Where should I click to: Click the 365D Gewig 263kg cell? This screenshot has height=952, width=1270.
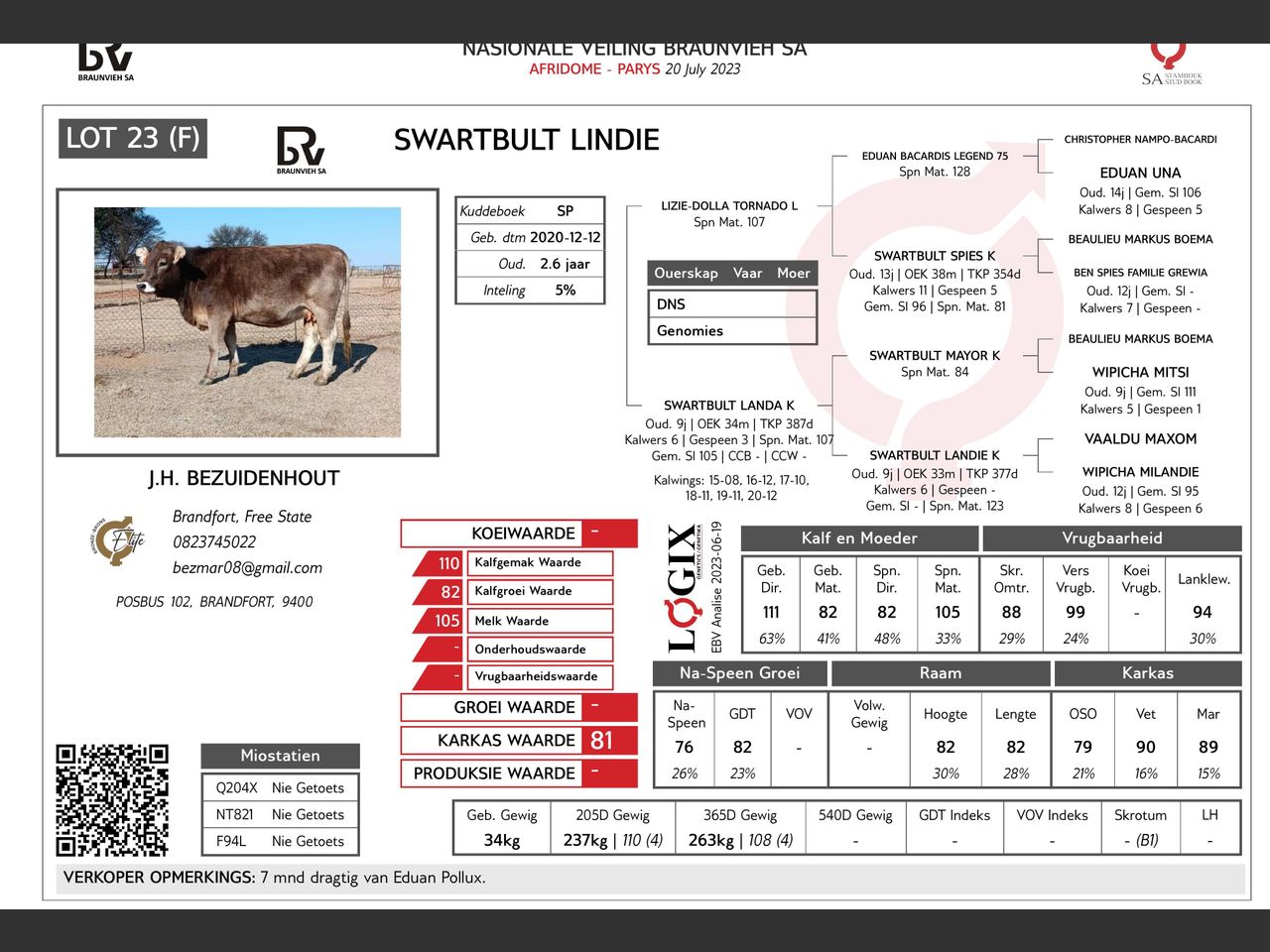click(x=740, y=827)
